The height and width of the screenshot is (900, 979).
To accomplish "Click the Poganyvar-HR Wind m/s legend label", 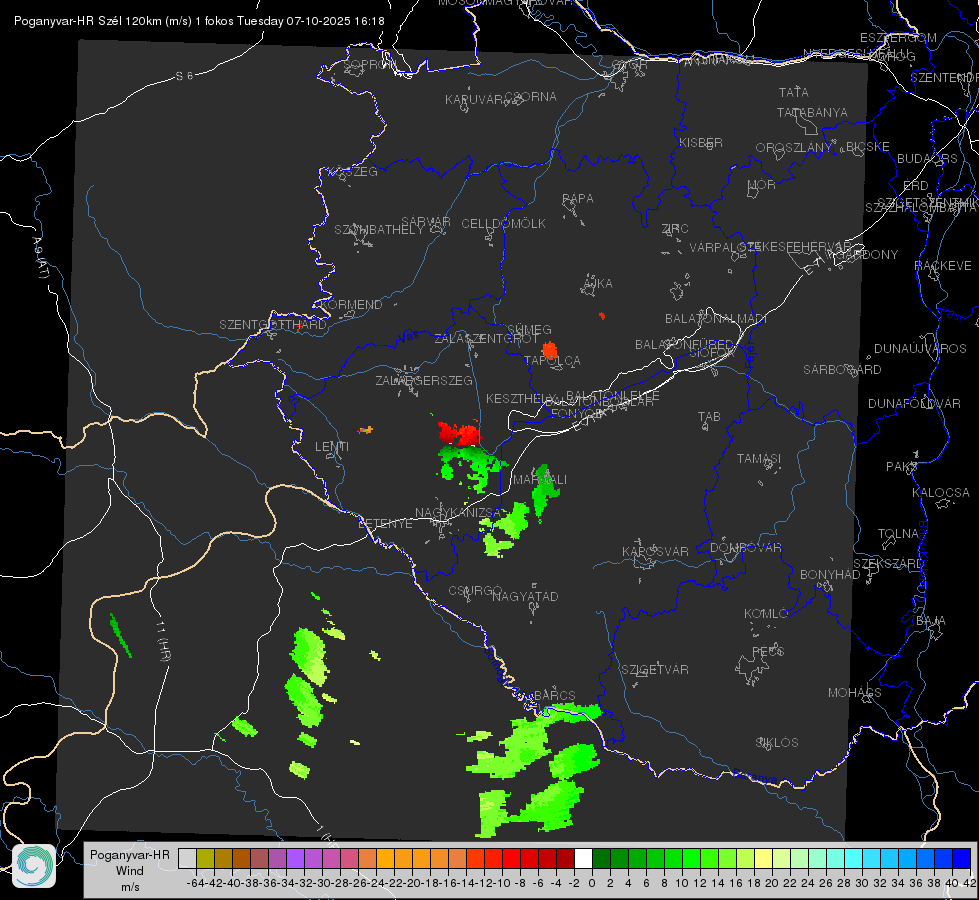I will click(130, 871).
